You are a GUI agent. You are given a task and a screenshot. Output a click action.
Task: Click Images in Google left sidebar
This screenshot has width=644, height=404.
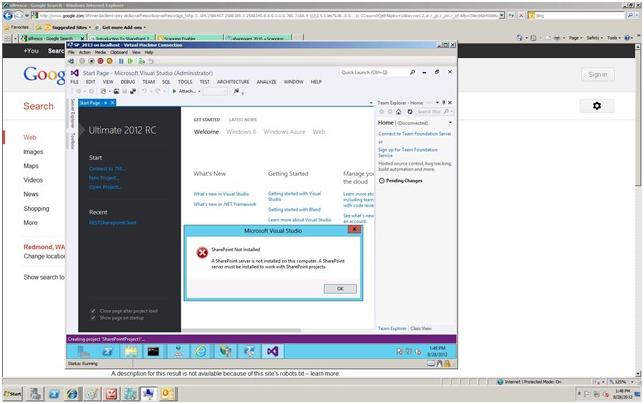coord(33,152)
